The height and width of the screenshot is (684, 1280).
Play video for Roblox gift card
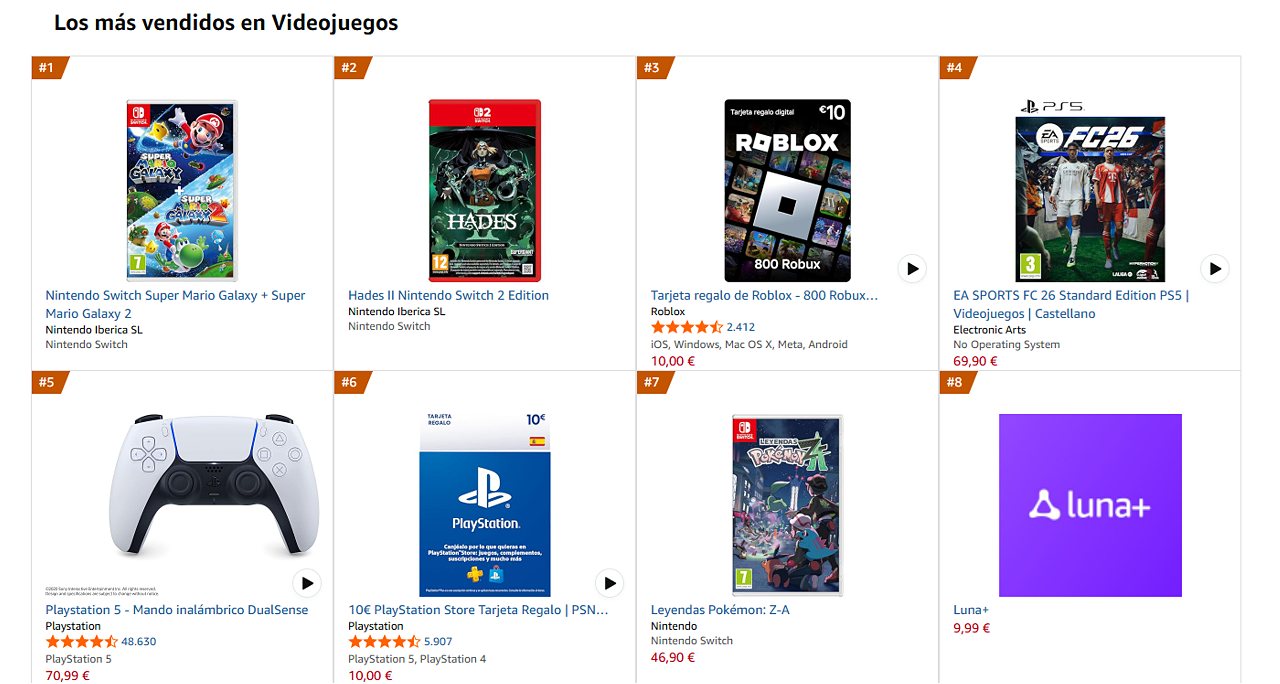click(x=911, y=269)
